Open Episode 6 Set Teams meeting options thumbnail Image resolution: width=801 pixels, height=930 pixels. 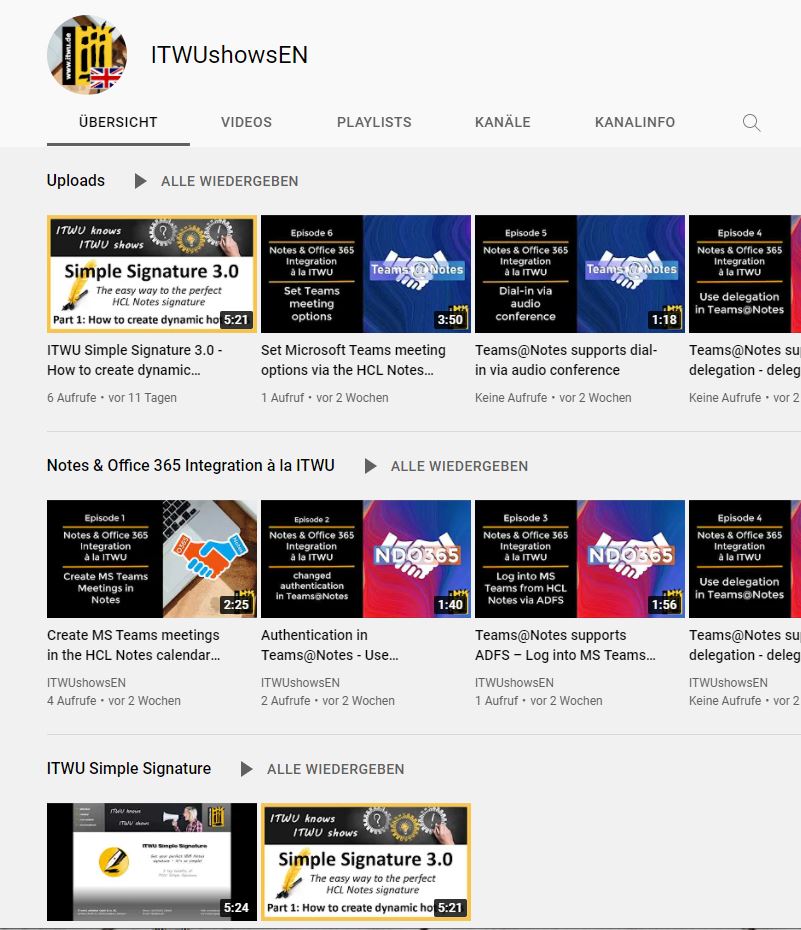366,274
